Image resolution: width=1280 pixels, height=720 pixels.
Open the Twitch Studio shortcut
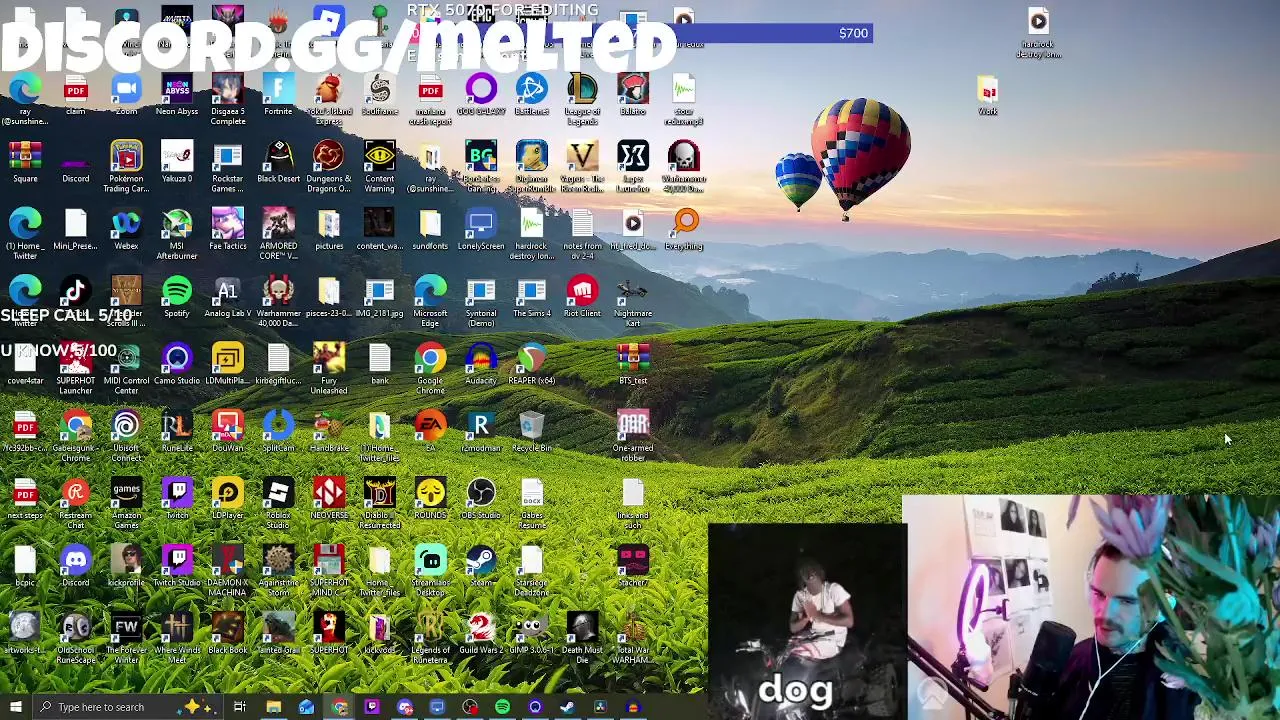177,560
